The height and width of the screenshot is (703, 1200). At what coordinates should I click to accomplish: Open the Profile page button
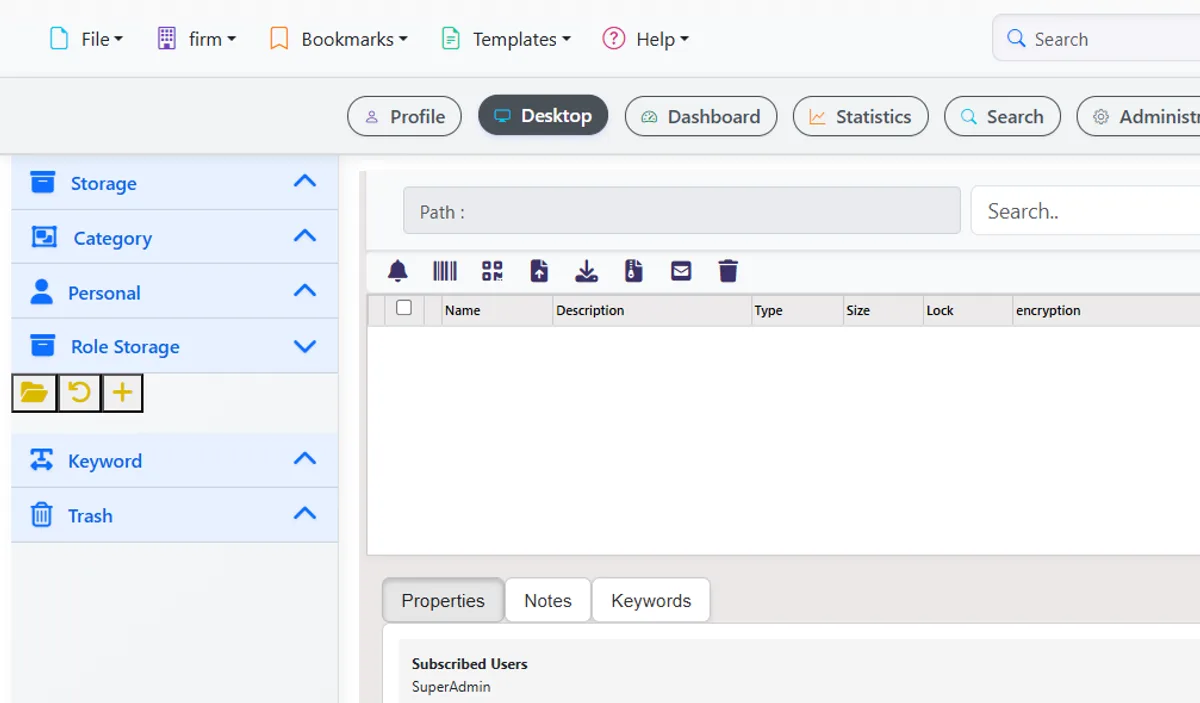[x=404, y=116]
